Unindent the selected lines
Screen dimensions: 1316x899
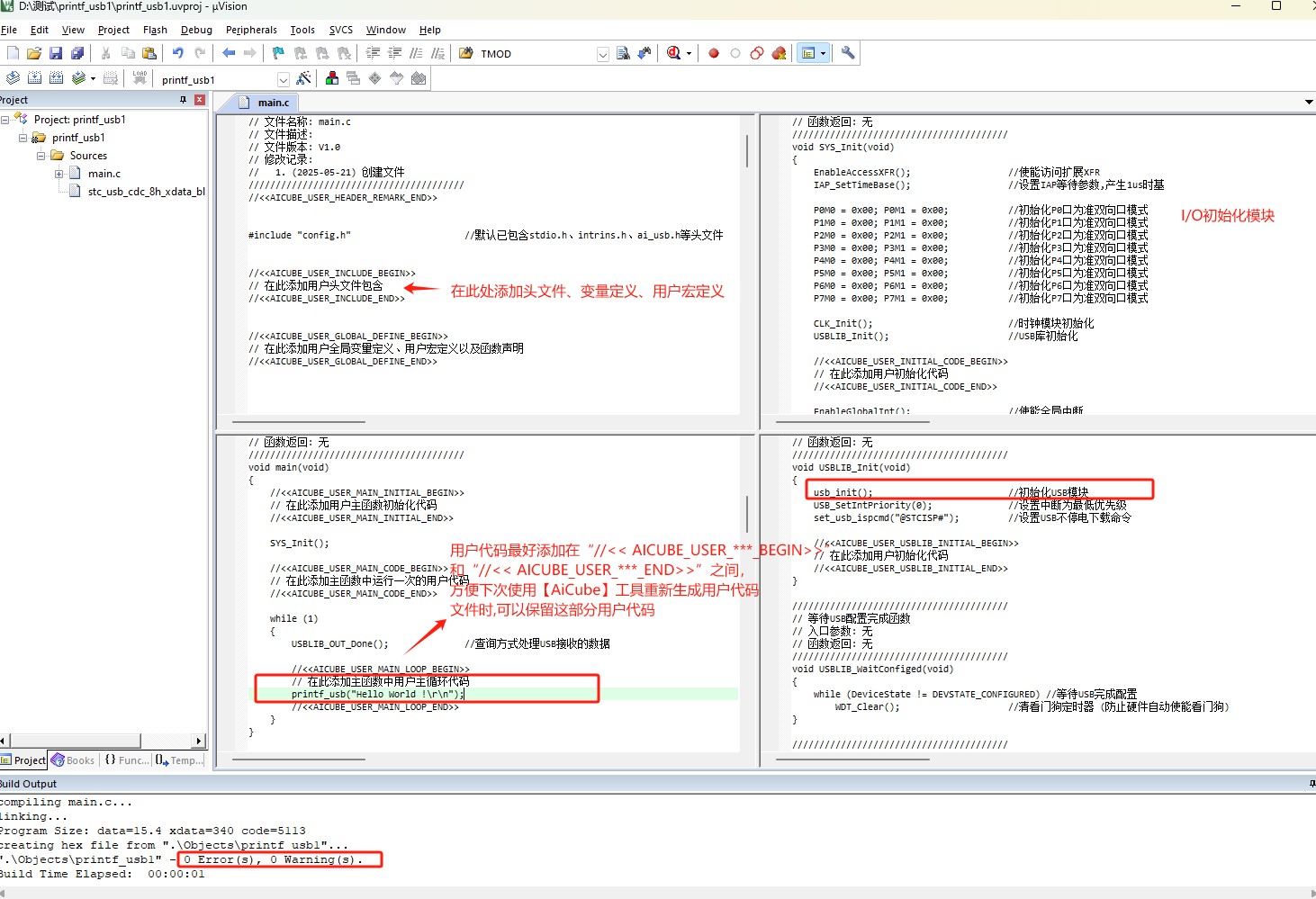tap(394, 53)
